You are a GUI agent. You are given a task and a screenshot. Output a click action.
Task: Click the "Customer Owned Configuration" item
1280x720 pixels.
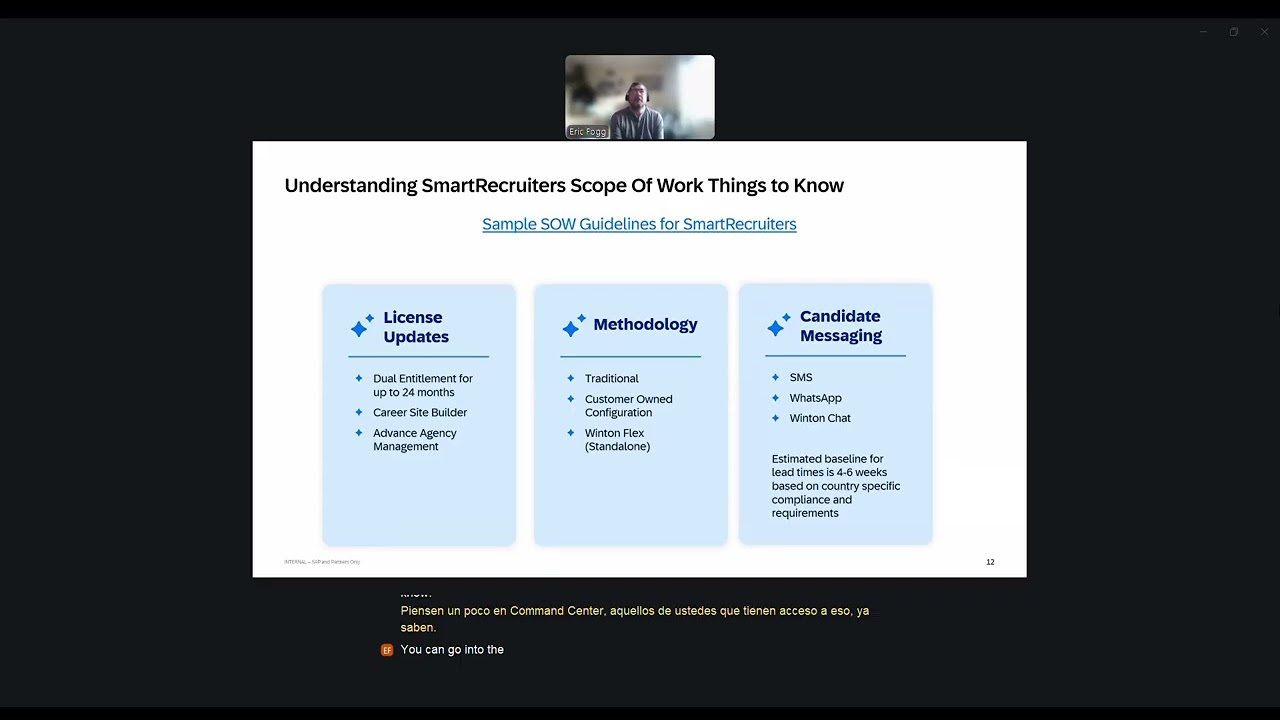point(629,406)
